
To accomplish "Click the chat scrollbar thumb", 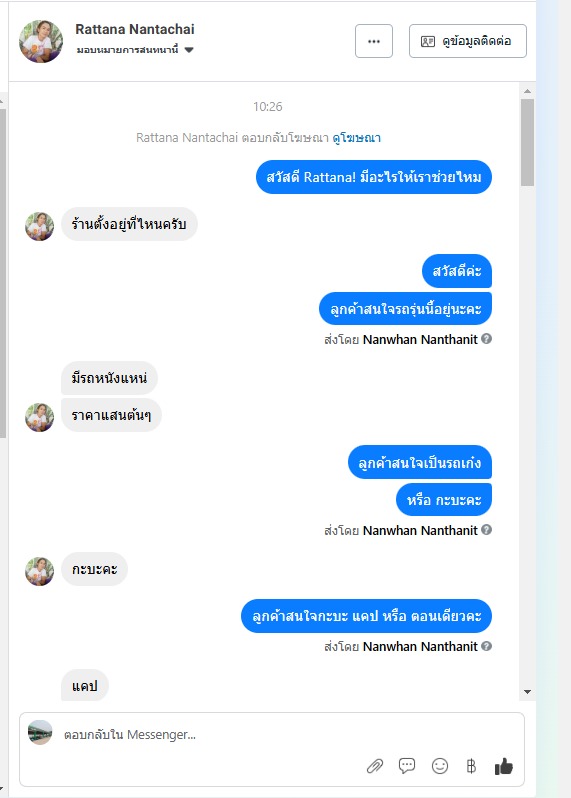I will pos(527,142).
